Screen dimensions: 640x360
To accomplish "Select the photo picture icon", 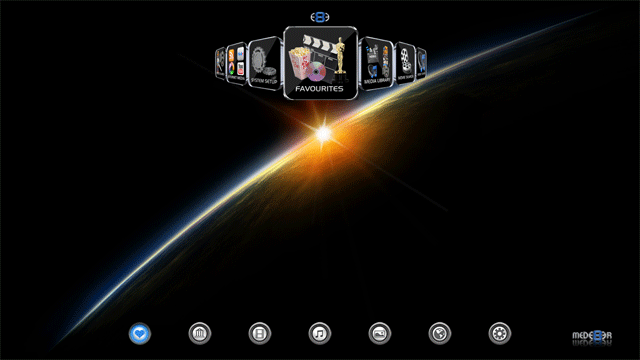I will (x=380, y=333).
